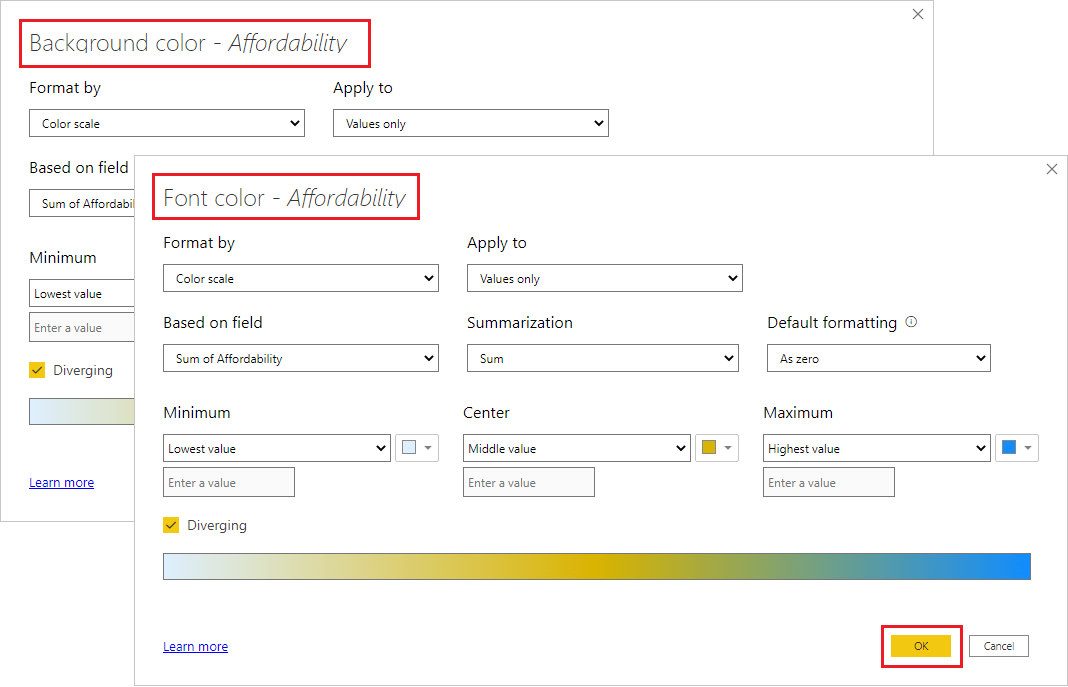Toggle Diverging checkbox in Background color dialog
Viewport: 1068px width, 687px height.
point(37,370)
